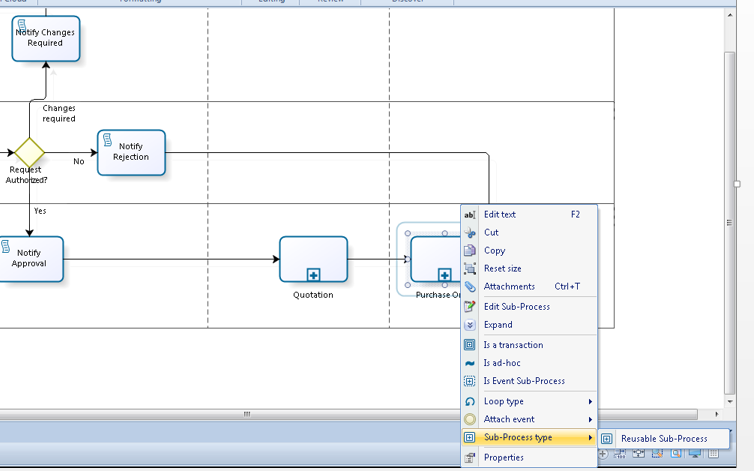Image resolution: width=754 pixels, height=471 pixels.
Task: Expand the Attach event submenu arrow
Action: click(590, 420)
